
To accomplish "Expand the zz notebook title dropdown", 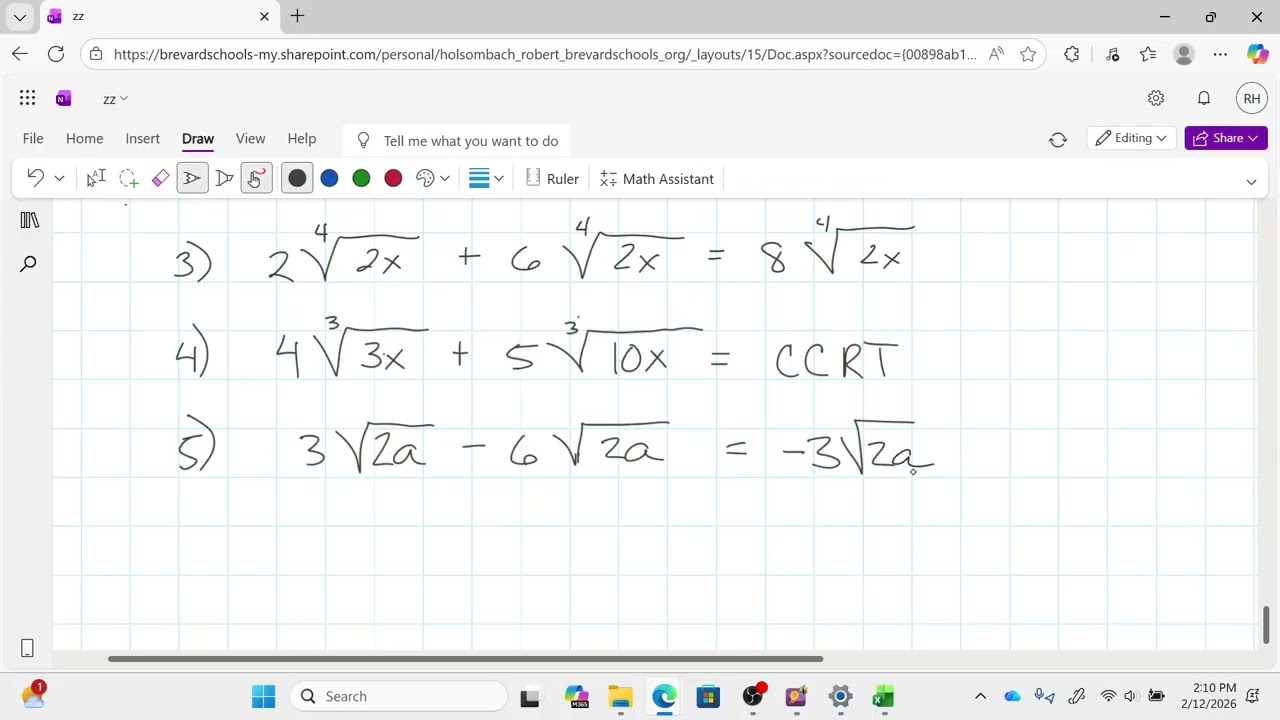I will 116,99.
